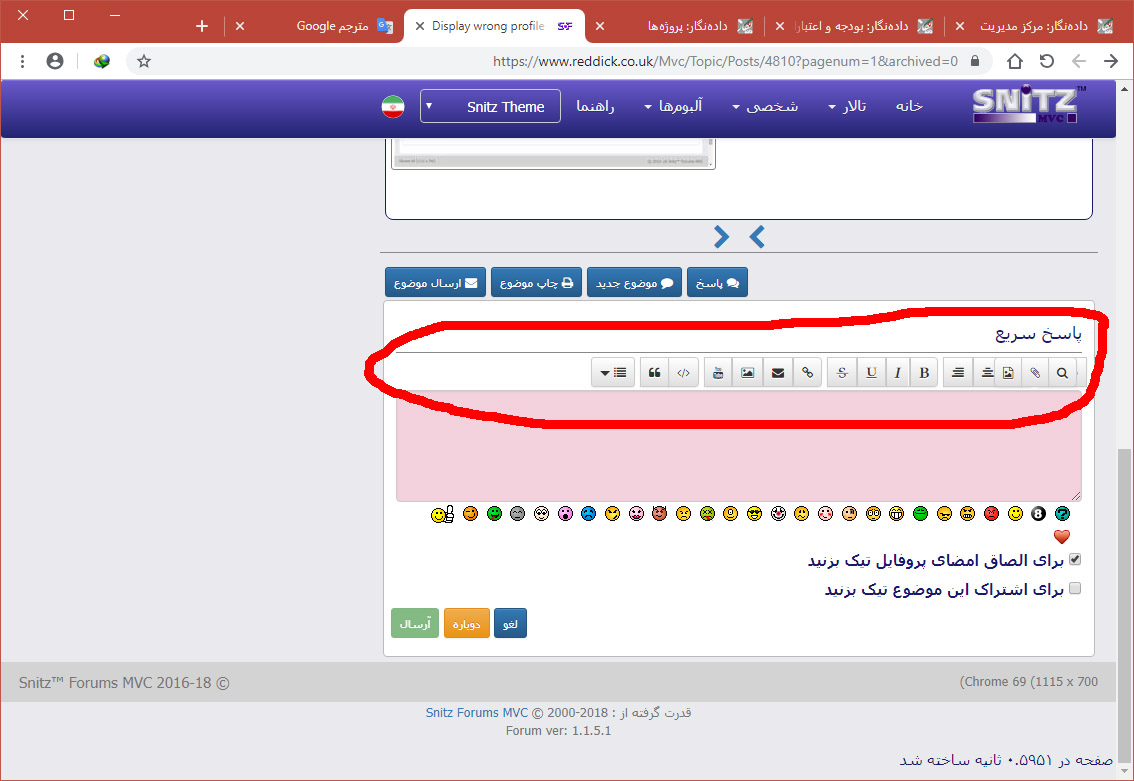The image size is (1134, 781).
Task: Open the خانه menu item
Action: [x=909, y=106]
